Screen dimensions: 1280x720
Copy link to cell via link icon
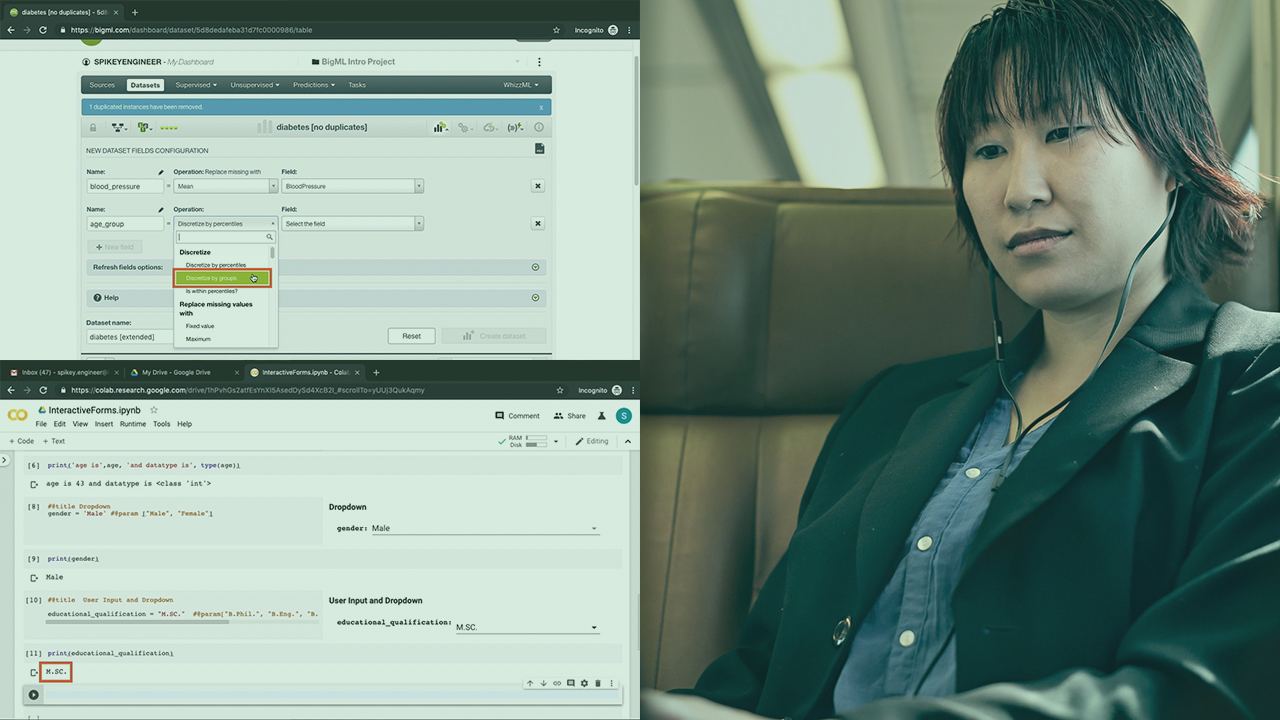[557, 683]
